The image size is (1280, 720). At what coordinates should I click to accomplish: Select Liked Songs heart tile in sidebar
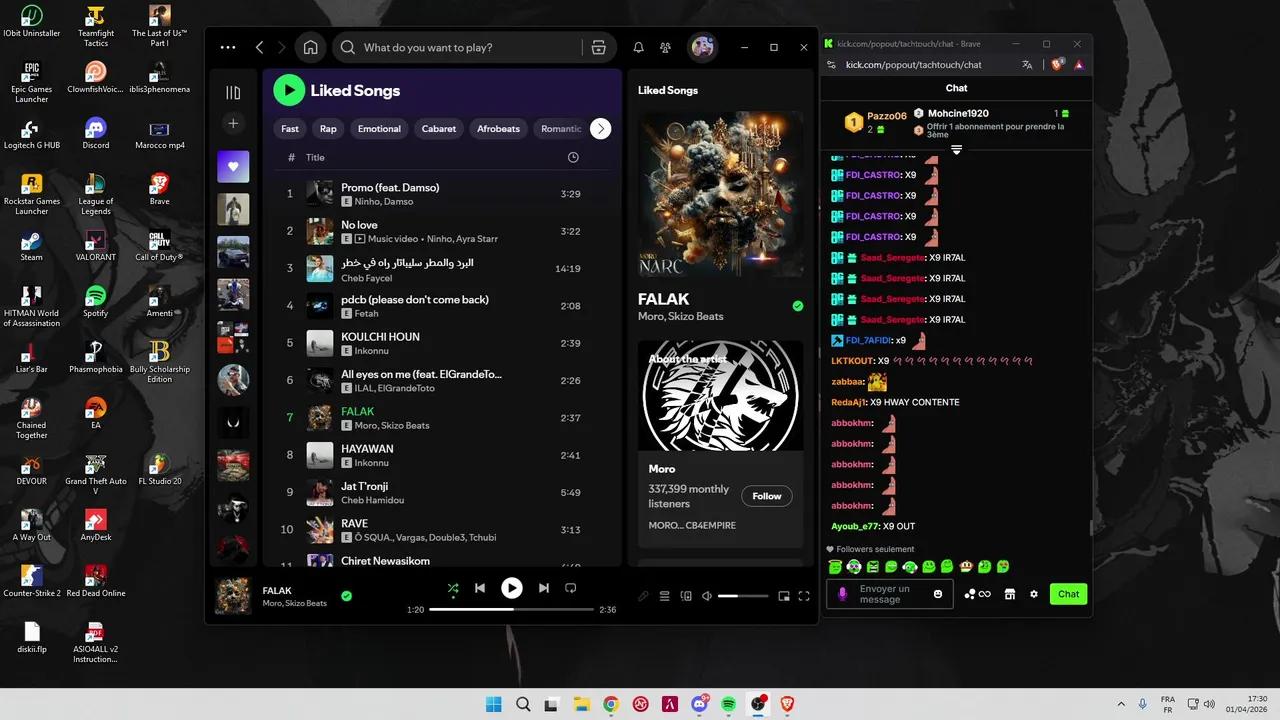point(233,166)
